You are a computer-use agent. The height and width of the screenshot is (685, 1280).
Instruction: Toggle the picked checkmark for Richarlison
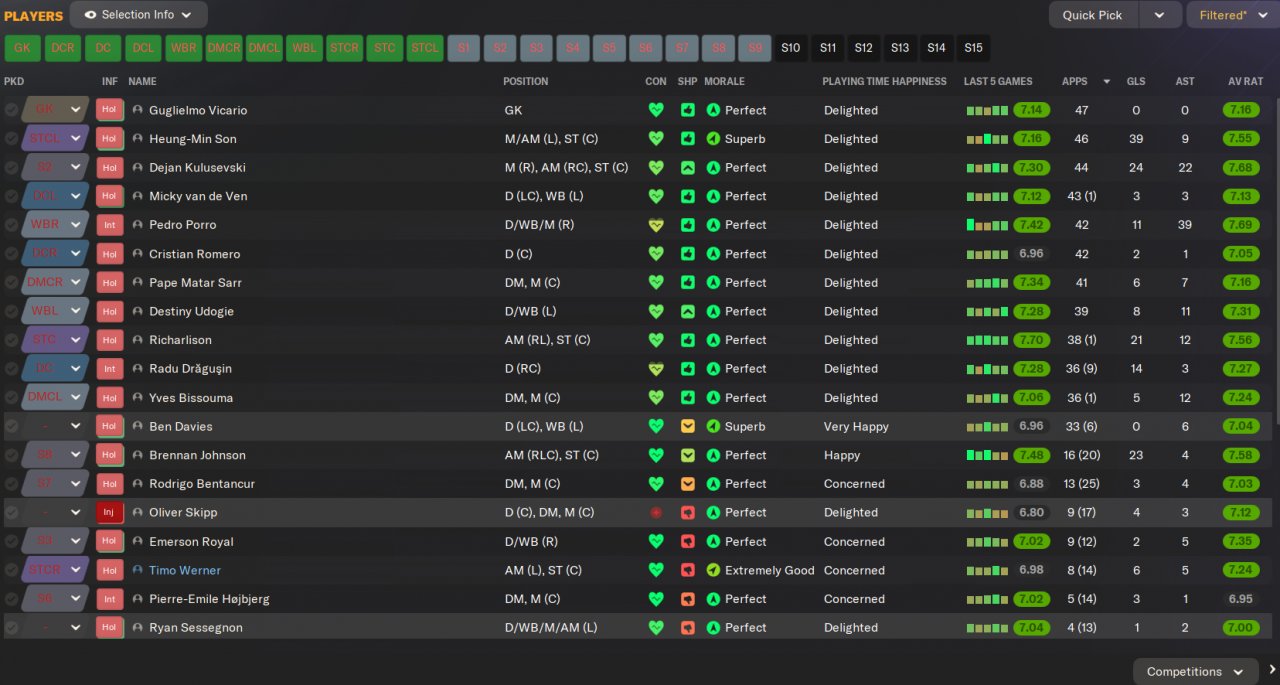[x=11, y=340]
